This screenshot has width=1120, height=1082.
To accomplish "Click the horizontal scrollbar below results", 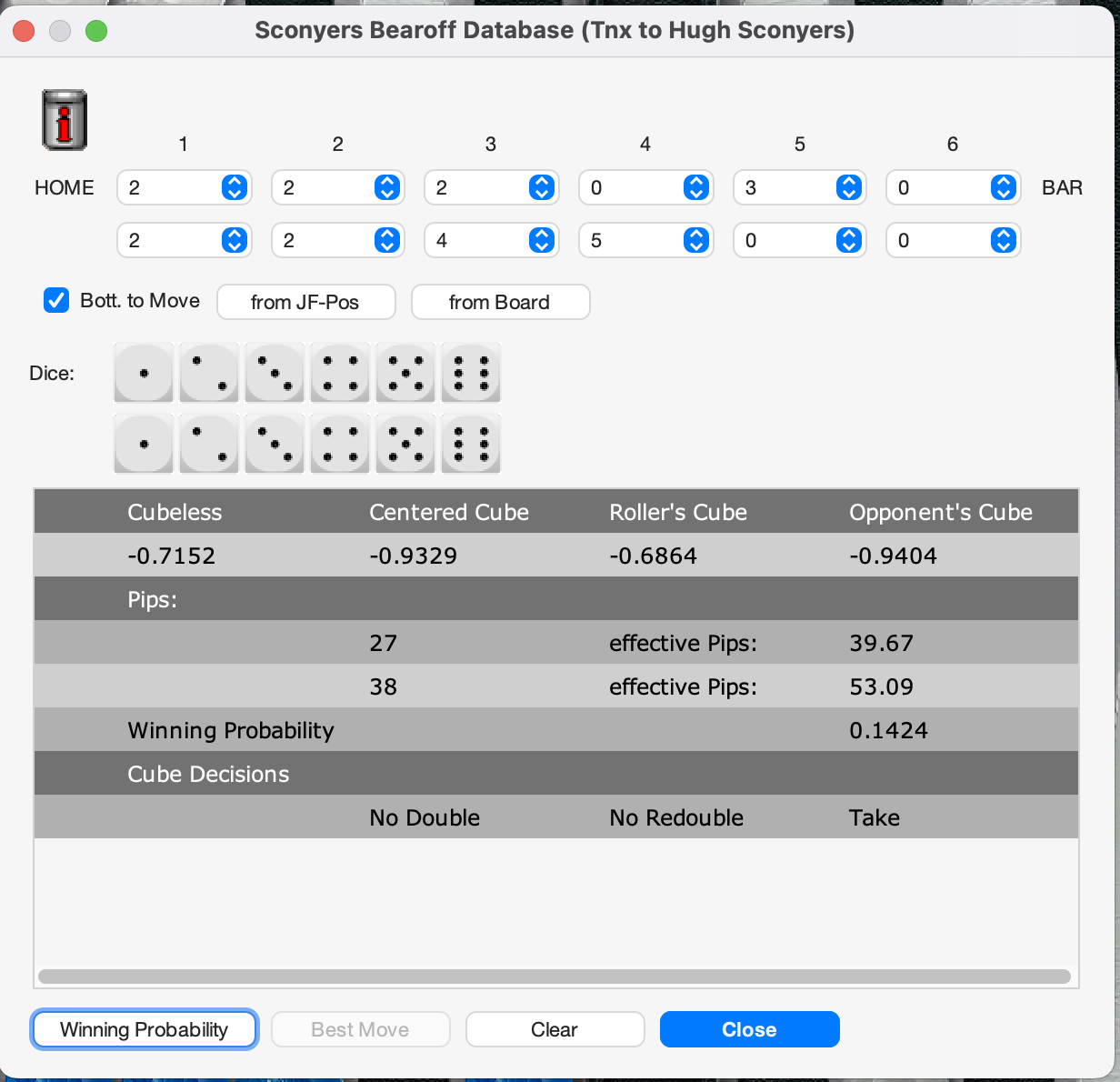I will [x=555, y=977].
